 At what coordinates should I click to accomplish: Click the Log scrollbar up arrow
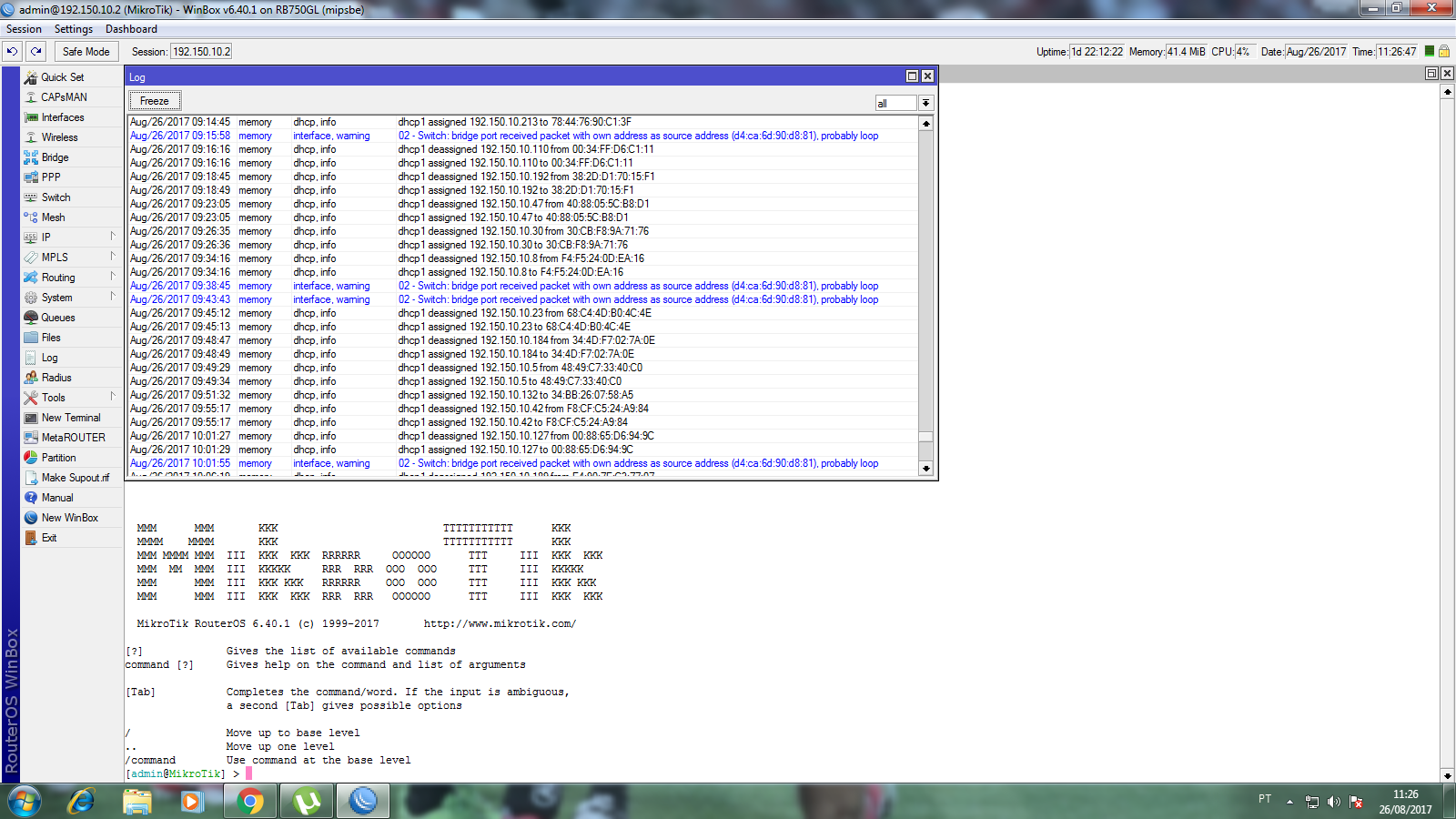[926, 124]
